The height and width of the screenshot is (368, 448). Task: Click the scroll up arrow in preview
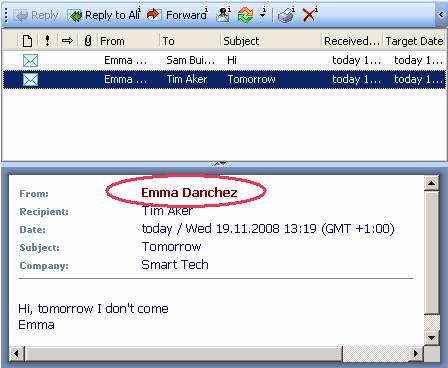(x=432, y=183)
